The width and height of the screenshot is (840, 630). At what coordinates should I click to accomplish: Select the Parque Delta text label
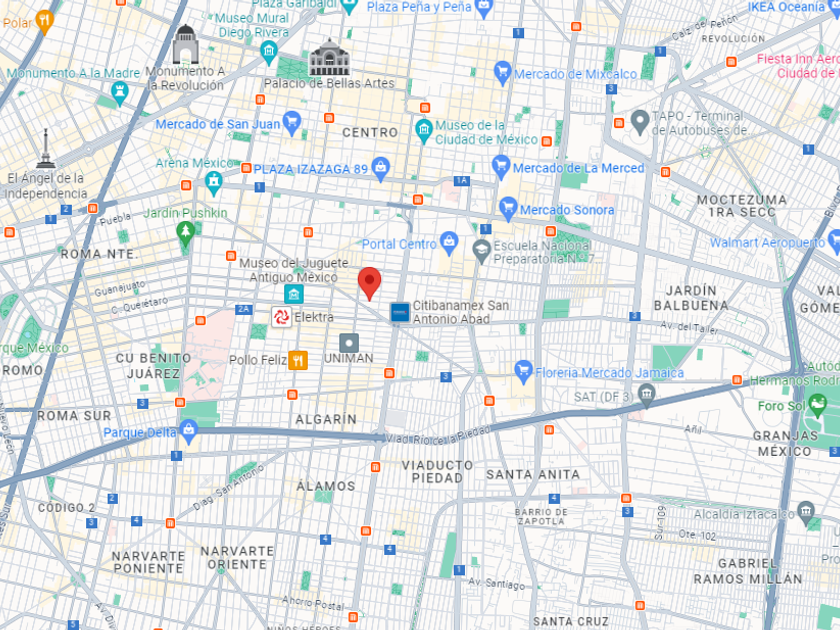tap(139, 432)
